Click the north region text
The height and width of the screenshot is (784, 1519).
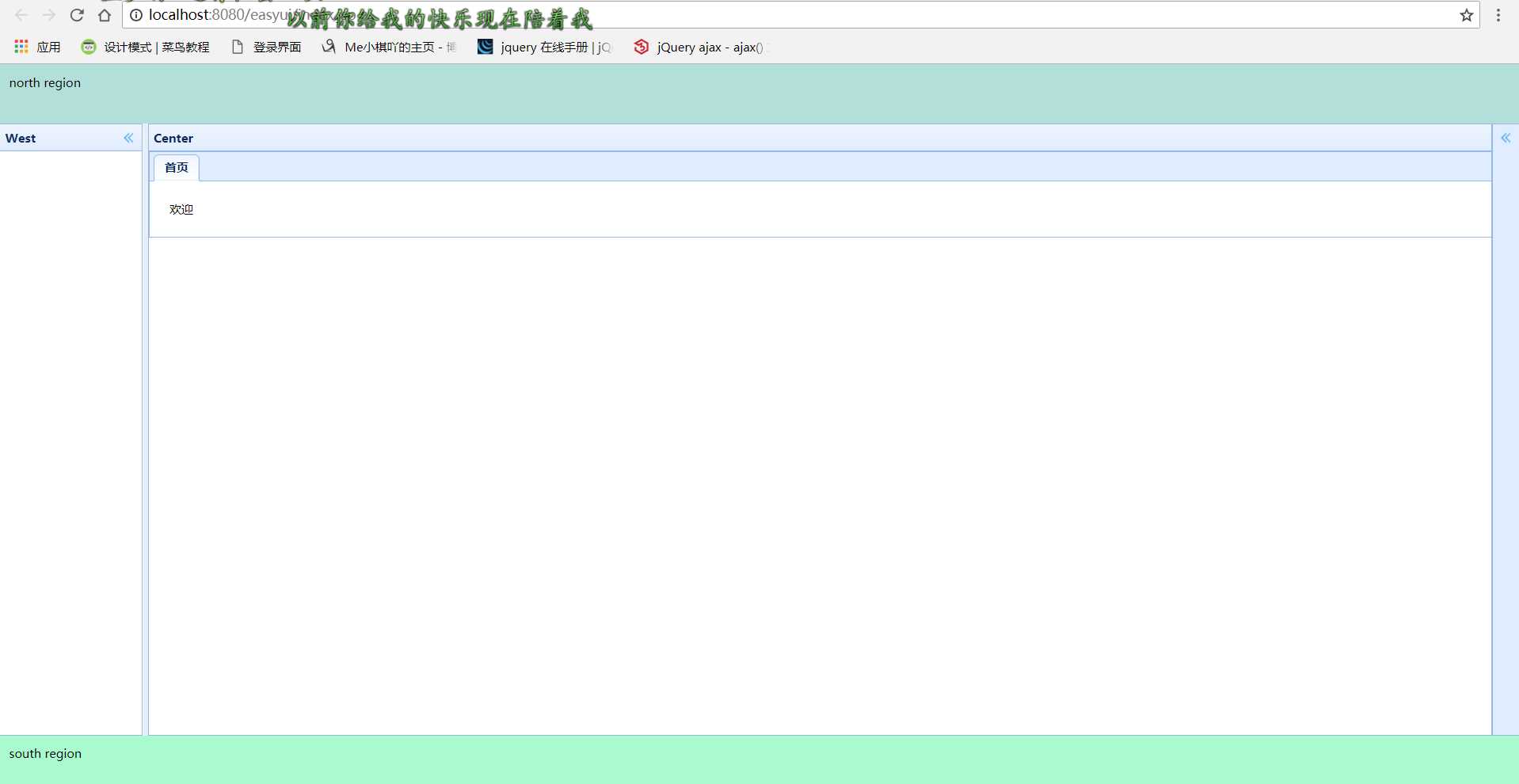click(45, 82)
